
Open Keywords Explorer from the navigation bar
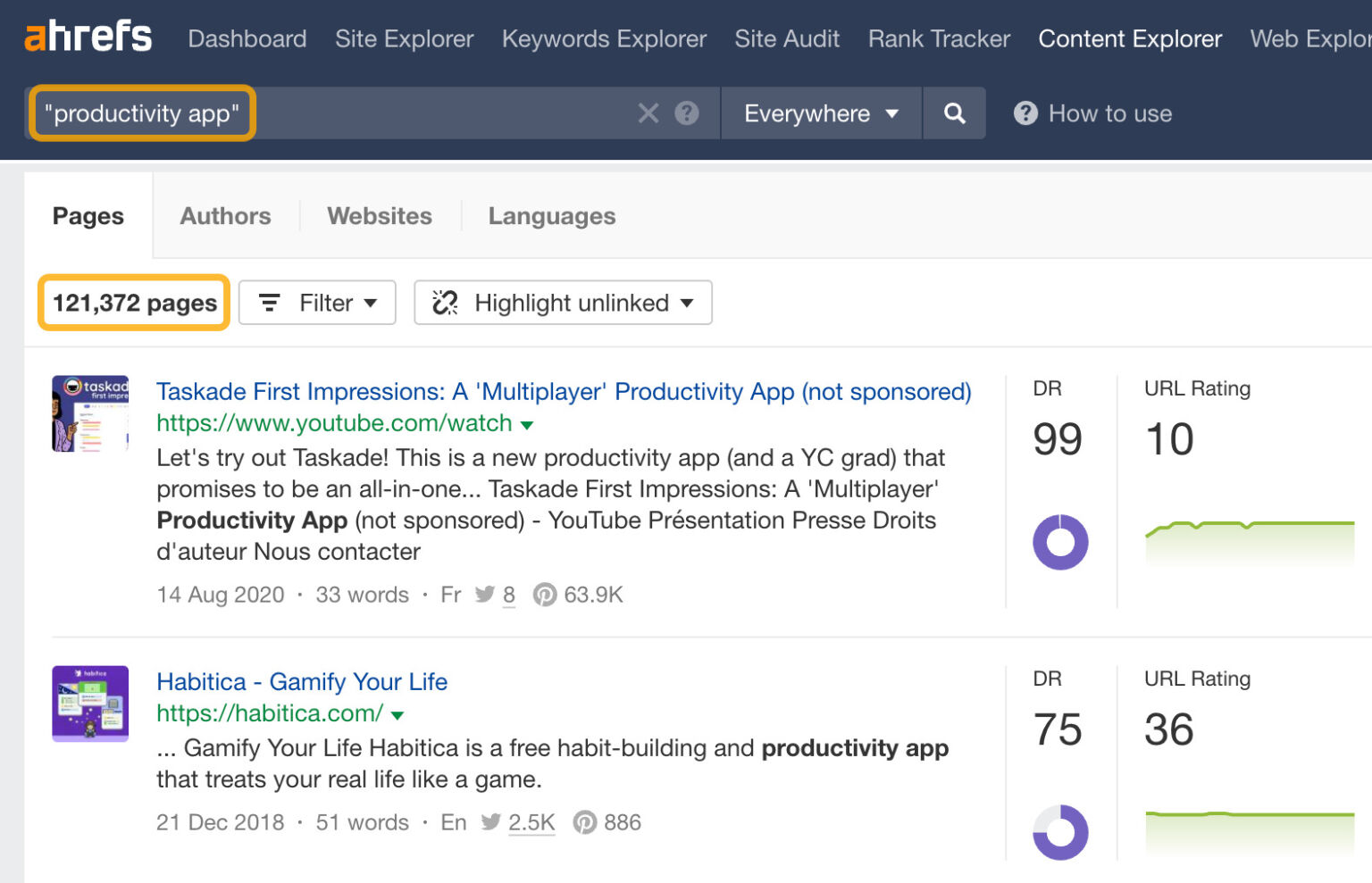(604, 38)
